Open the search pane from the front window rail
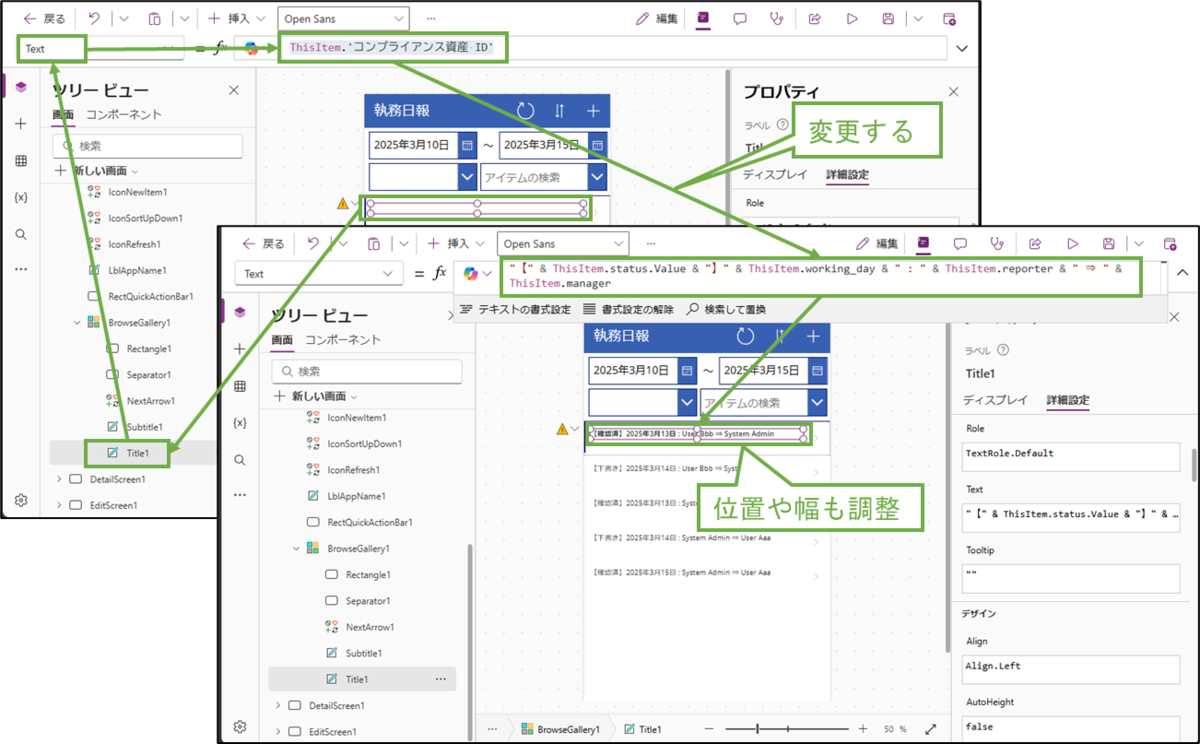Screen dimensions: 1200x744 (x=239, y=460)
